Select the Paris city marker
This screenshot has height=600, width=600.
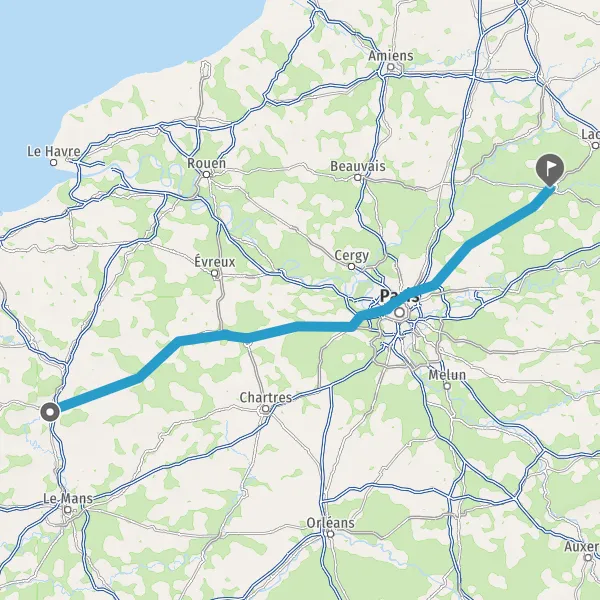399,313
